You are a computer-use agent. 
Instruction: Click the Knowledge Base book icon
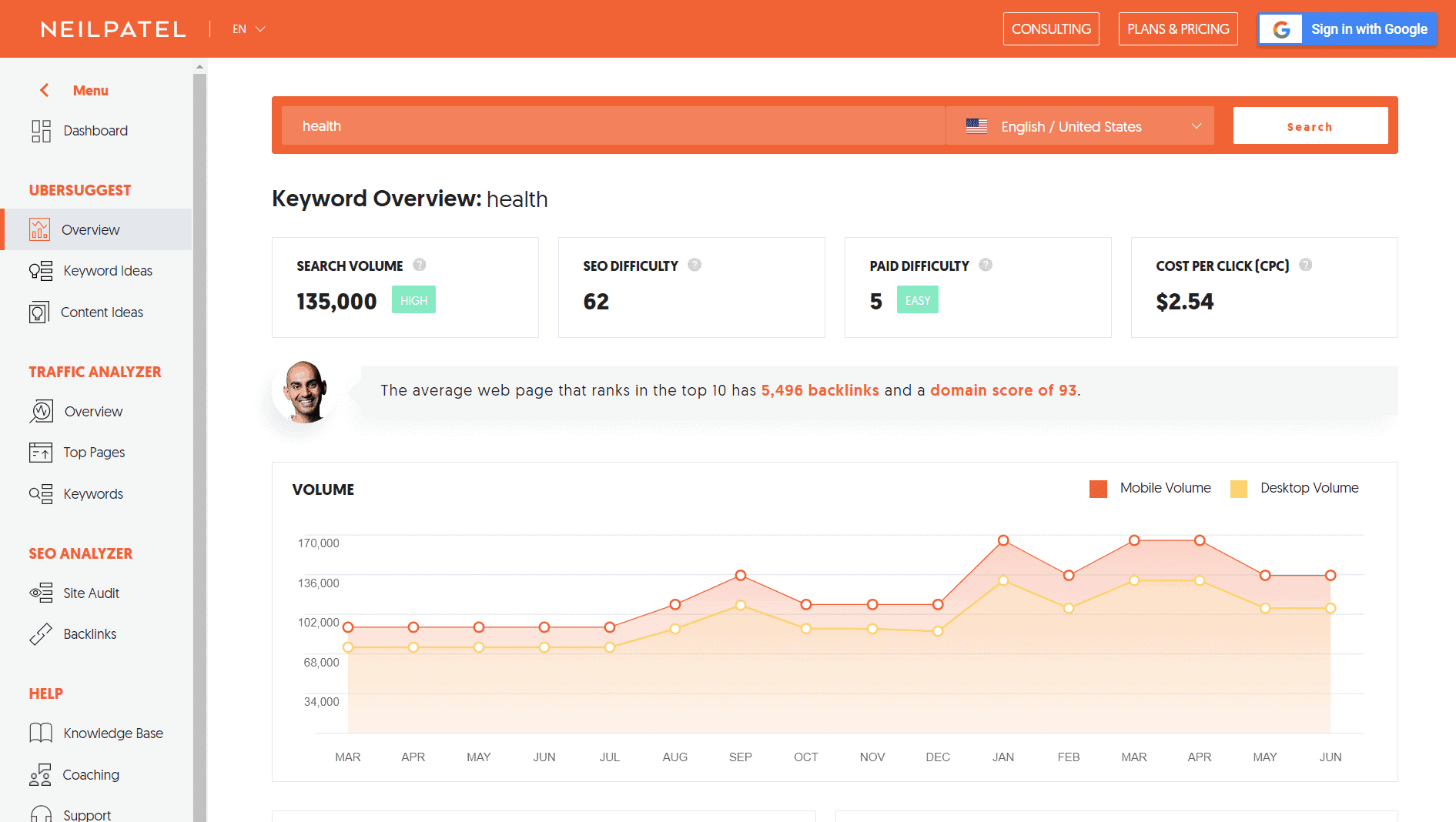[41, 733]
